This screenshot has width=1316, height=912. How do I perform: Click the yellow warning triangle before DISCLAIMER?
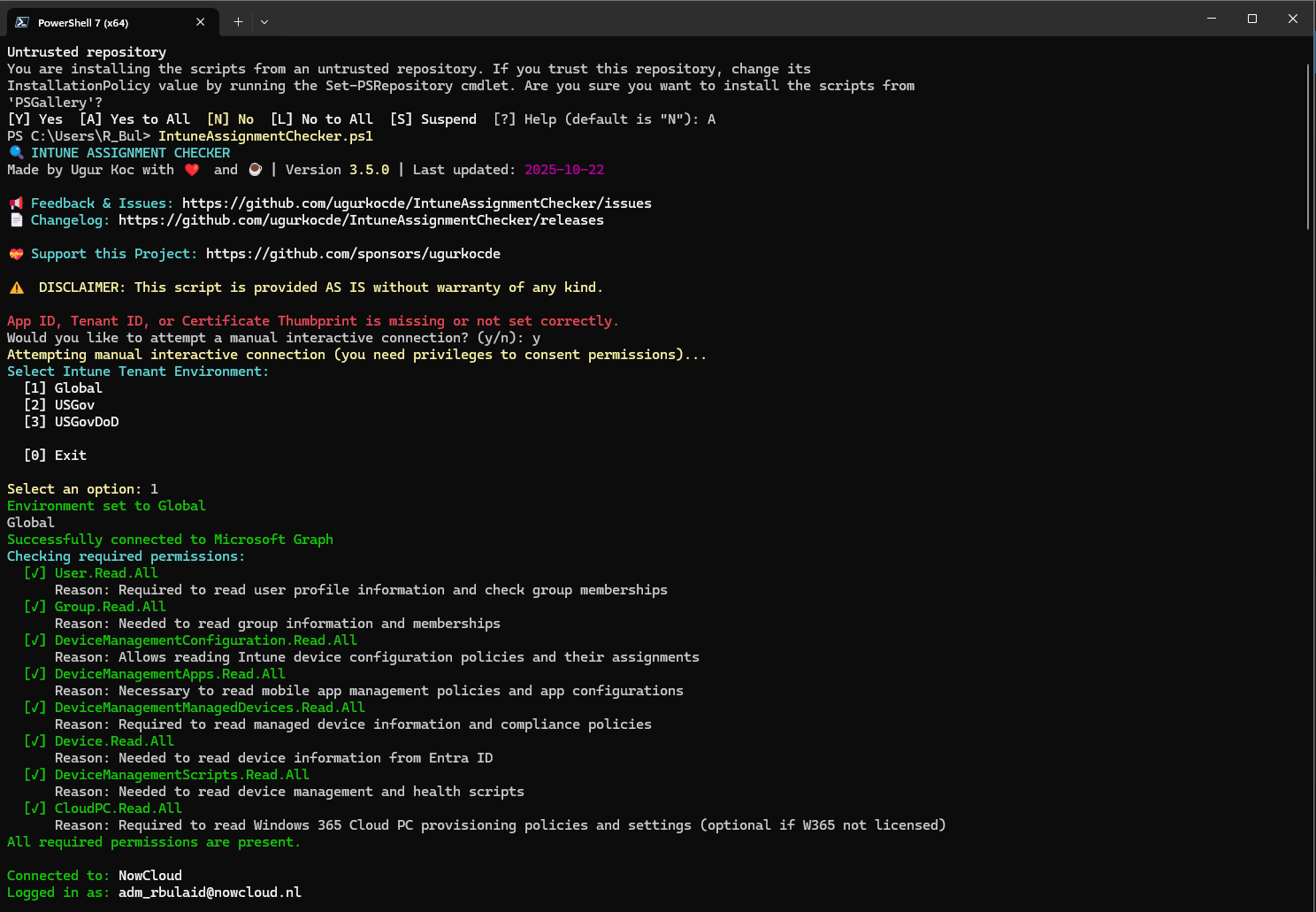point(17,287)
